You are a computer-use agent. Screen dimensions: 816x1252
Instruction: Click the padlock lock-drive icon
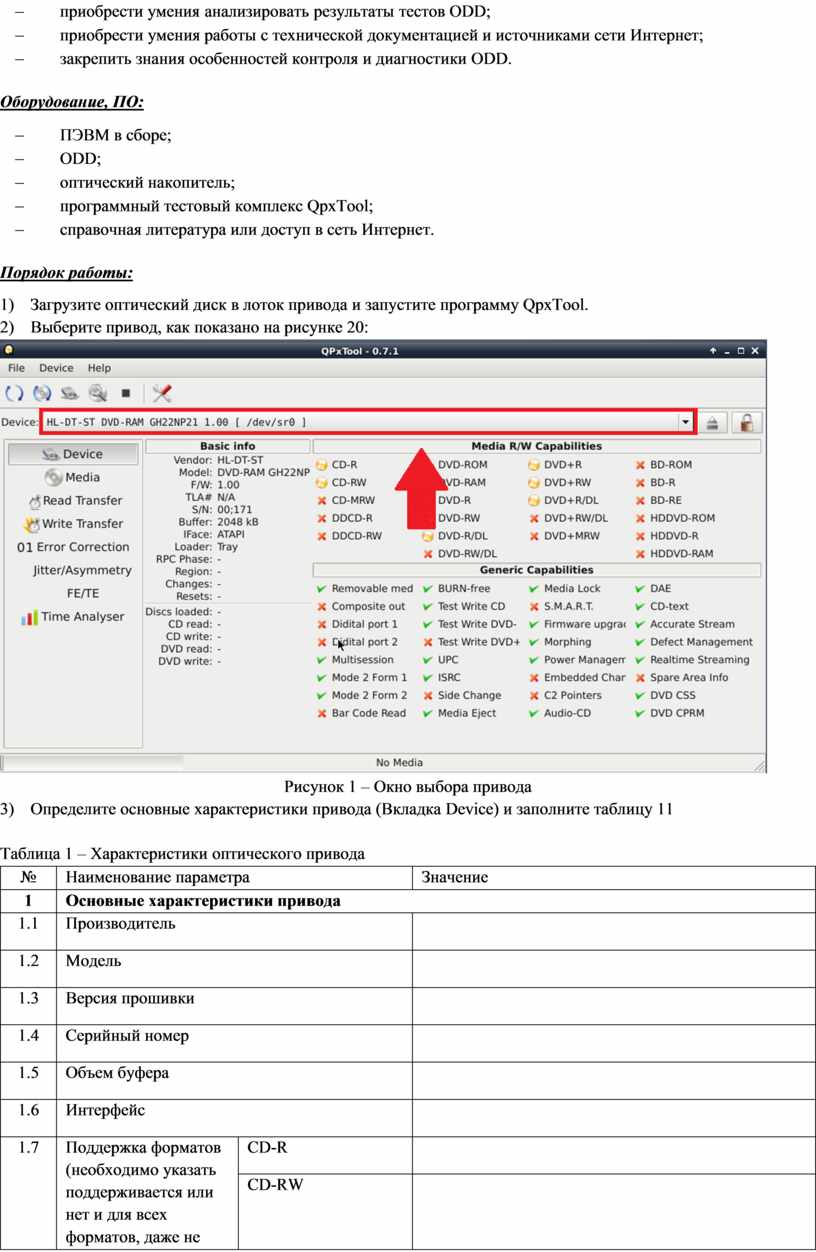(746, 423)
